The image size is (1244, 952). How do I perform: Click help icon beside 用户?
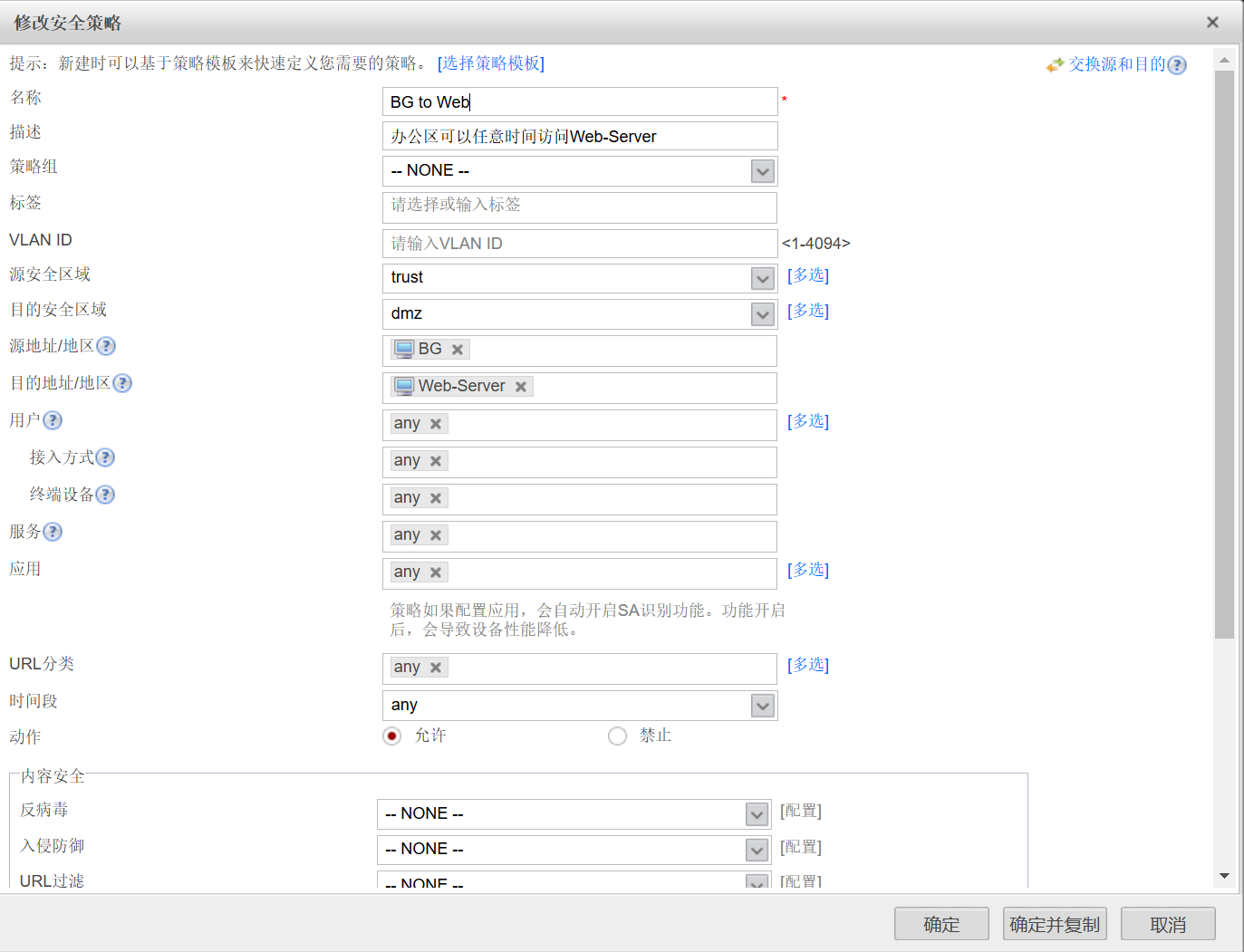point(53,420)
